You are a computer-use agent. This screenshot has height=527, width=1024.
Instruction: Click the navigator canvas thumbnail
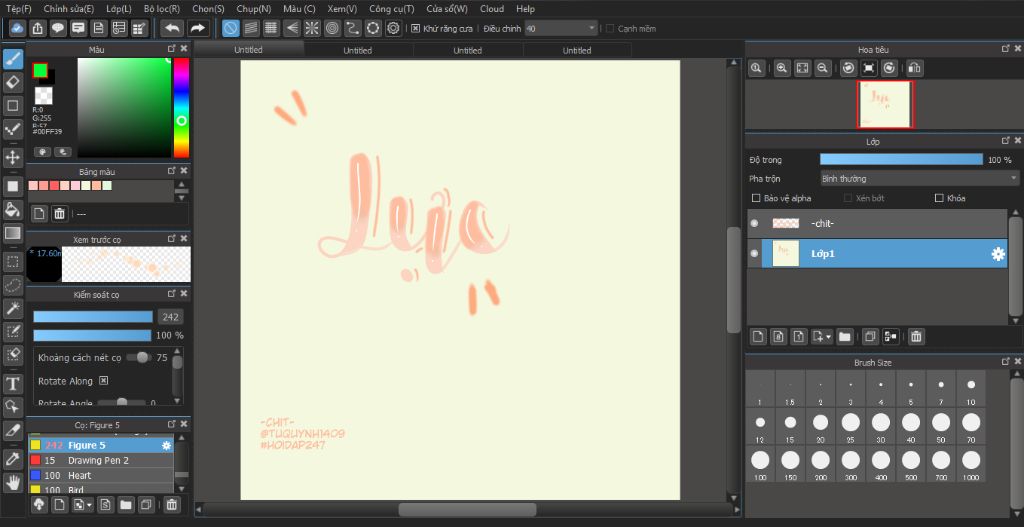(x=885, y=104)
